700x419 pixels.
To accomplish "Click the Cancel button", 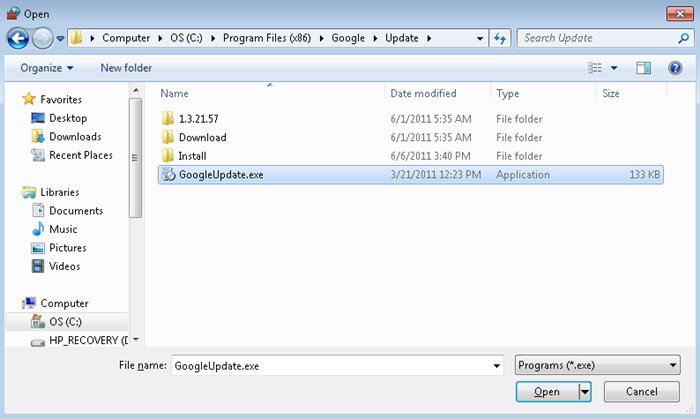I will (642, 392).
